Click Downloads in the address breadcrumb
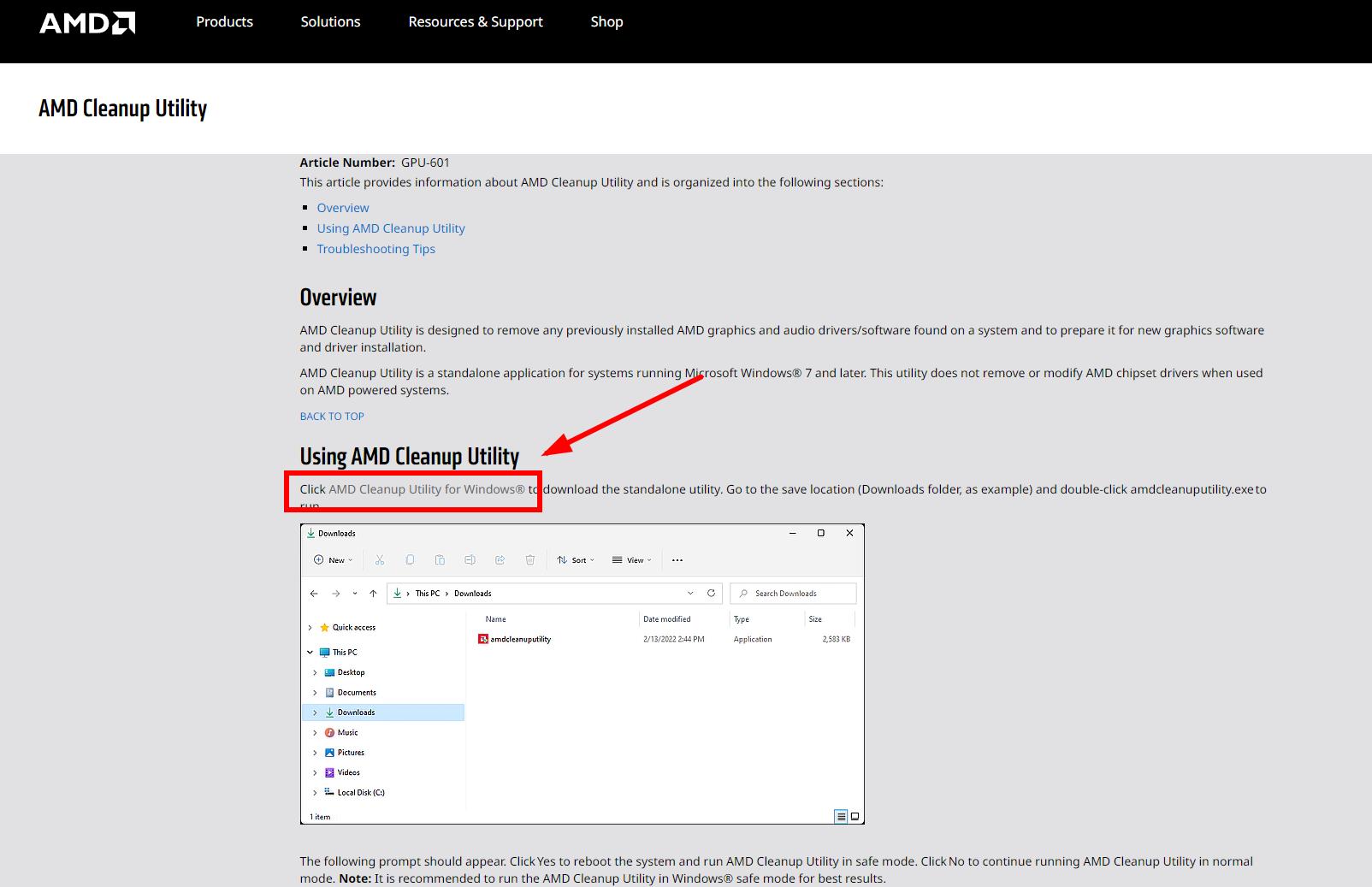The height and width of the screenshot is (887, 1372). pyautogui.click(x=472, y=594)
